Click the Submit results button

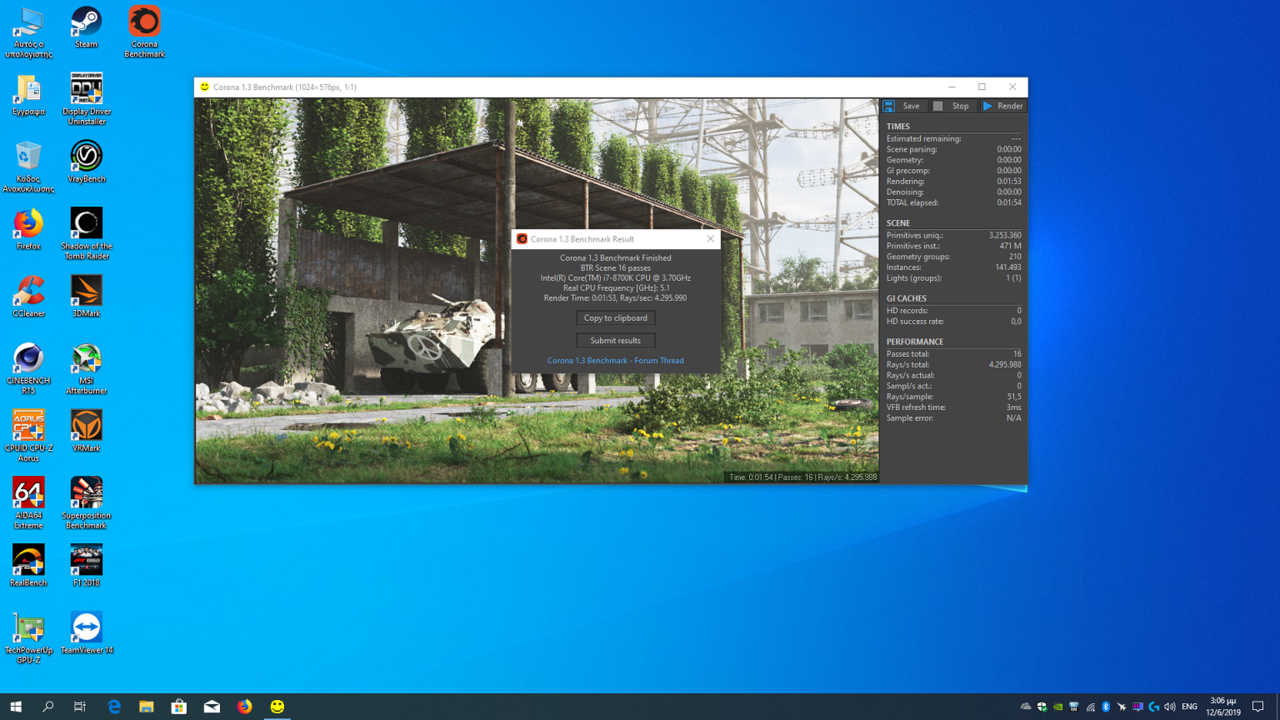[x=616, y=340]
